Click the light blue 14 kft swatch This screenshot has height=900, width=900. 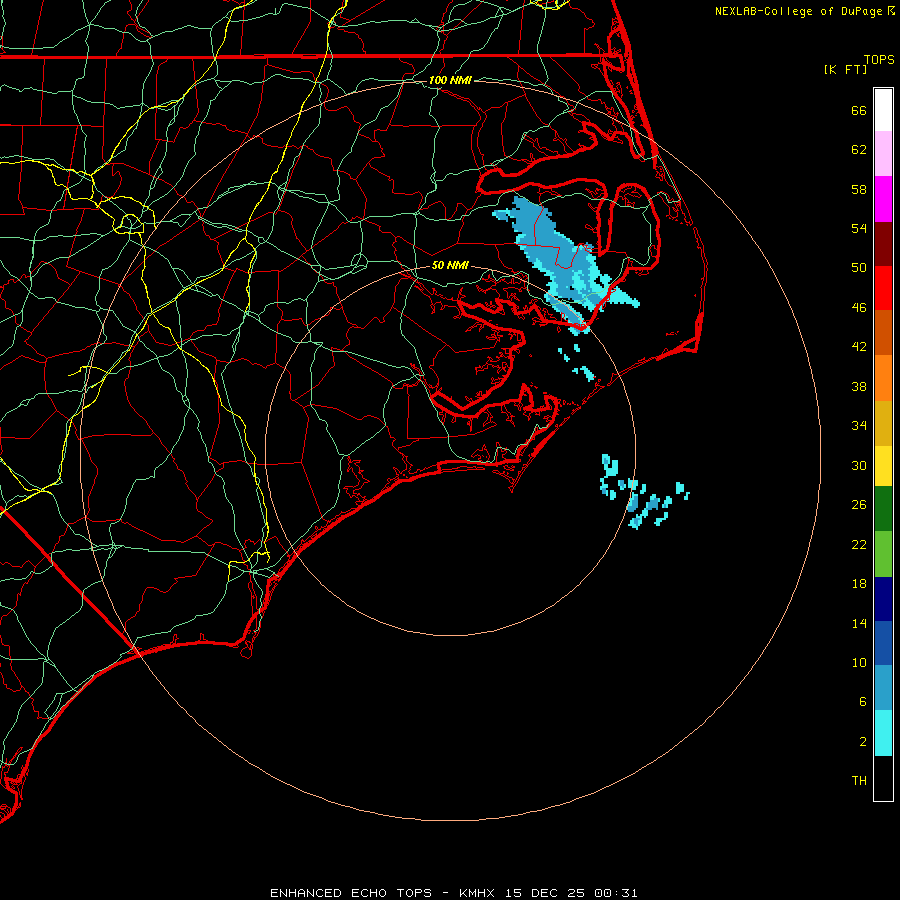point(883,688)
